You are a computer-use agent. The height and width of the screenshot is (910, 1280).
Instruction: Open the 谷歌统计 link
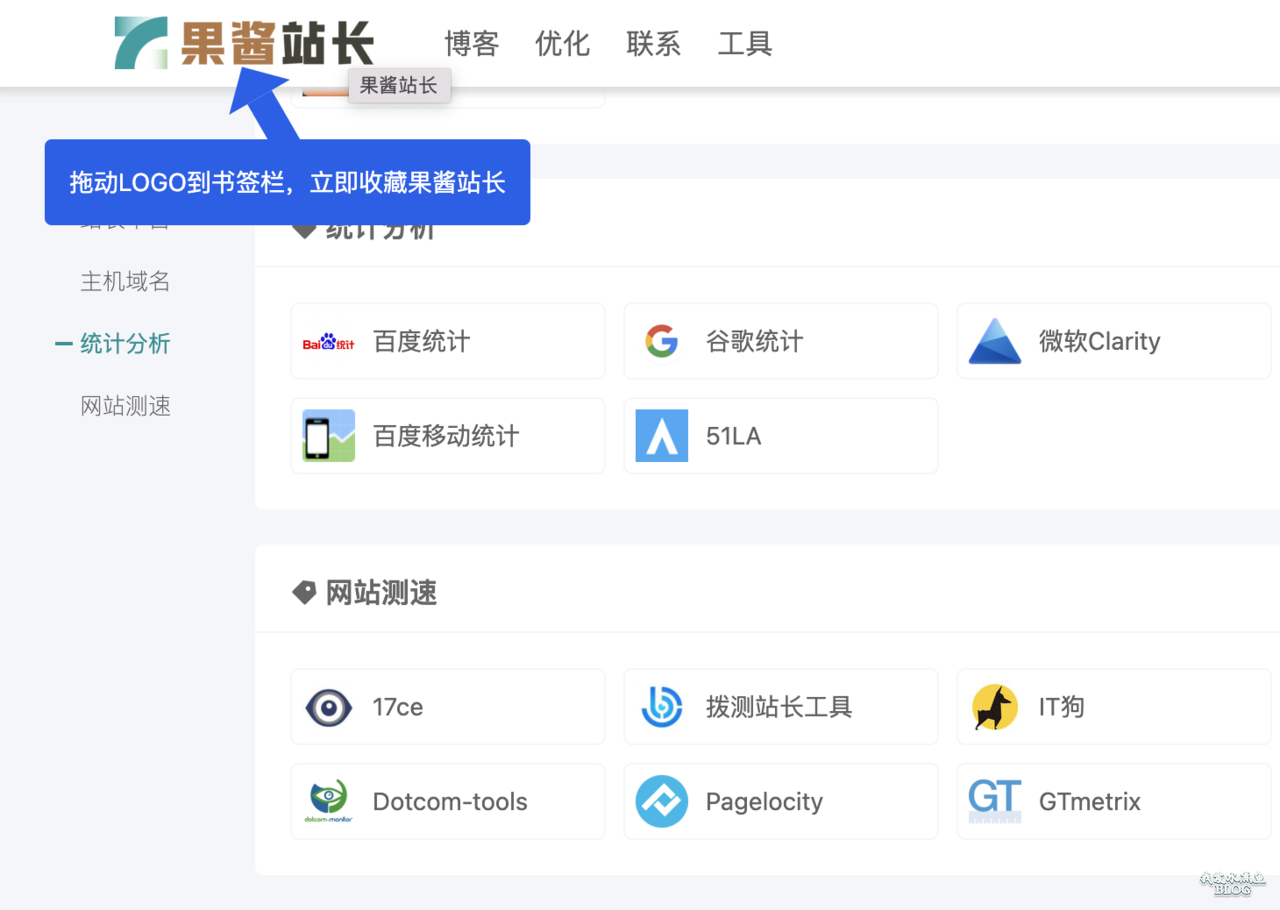(x=754, y=342)
